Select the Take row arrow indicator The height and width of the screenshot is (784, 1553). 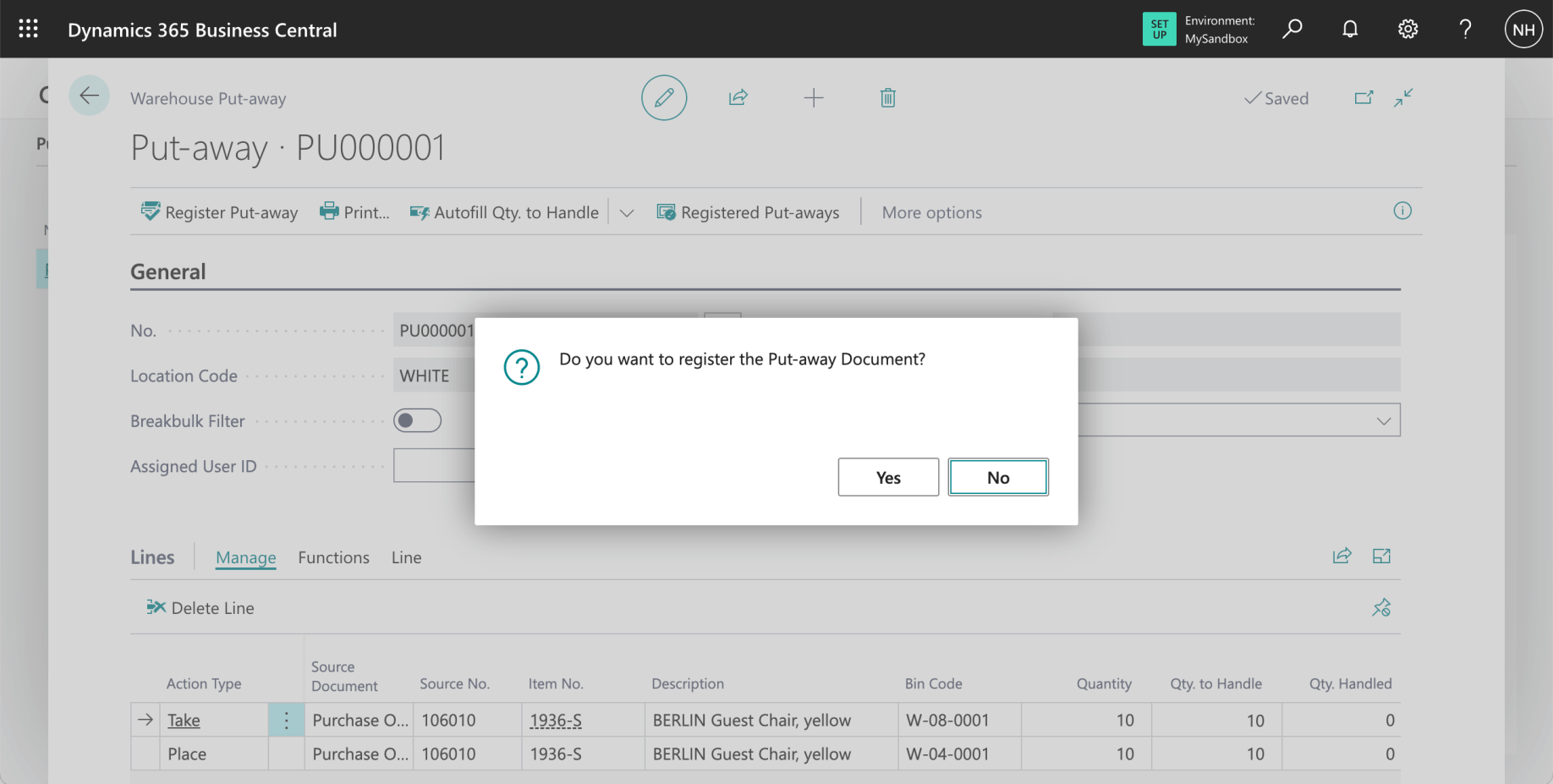point(145,720)
